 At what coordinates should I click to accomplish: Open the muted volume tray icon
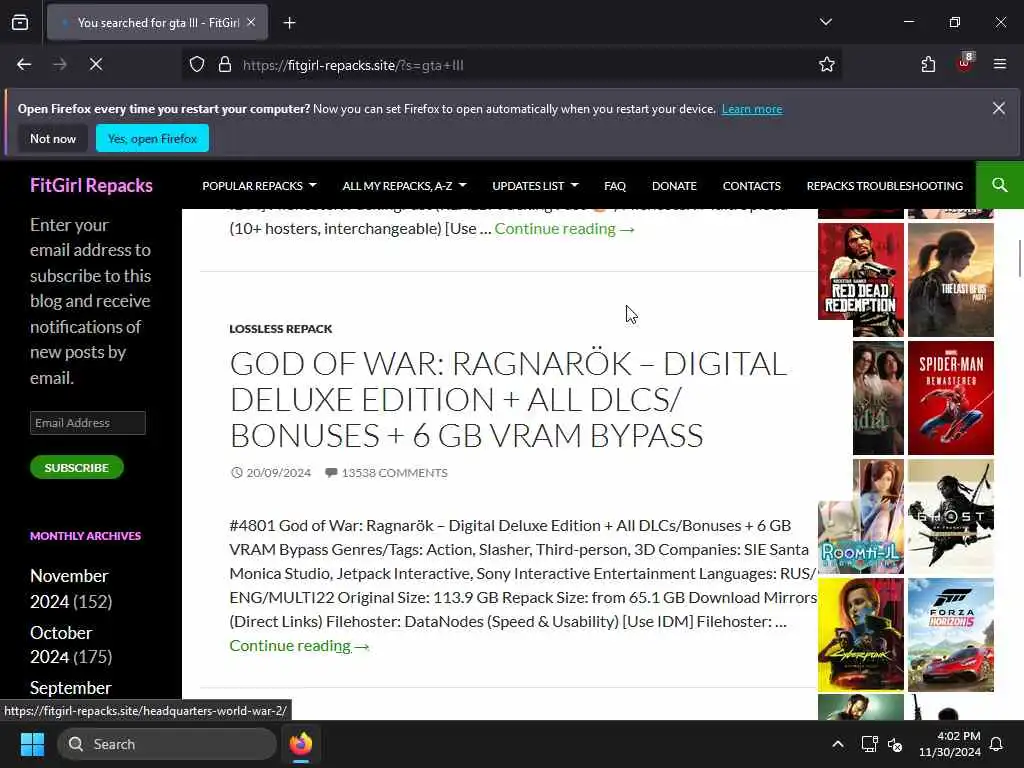coord(895,744)
